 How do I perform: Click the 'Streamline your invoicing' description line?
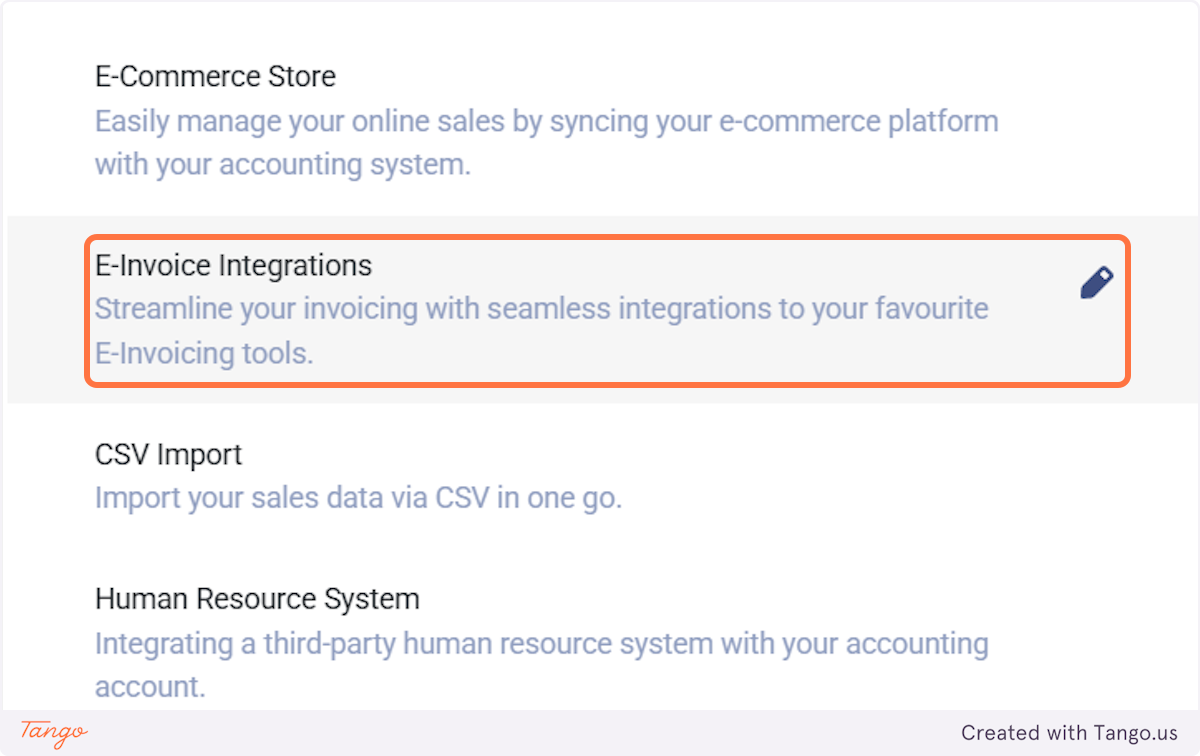point(541,309)
